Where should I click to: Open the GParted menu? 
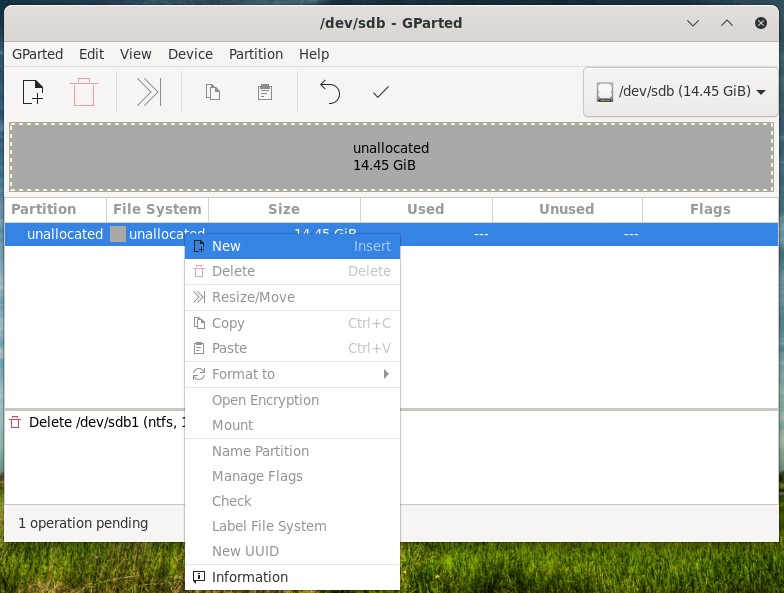38,54
